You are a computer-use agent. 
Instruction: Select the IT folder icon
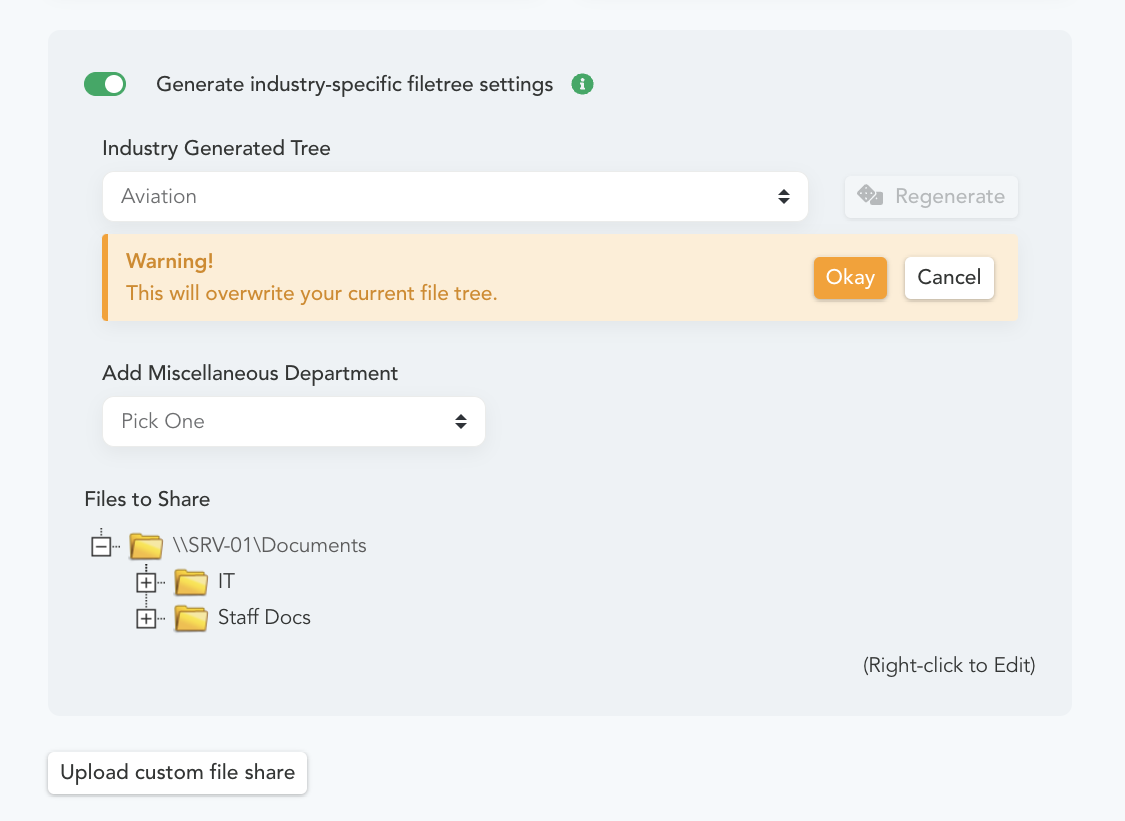191,581
